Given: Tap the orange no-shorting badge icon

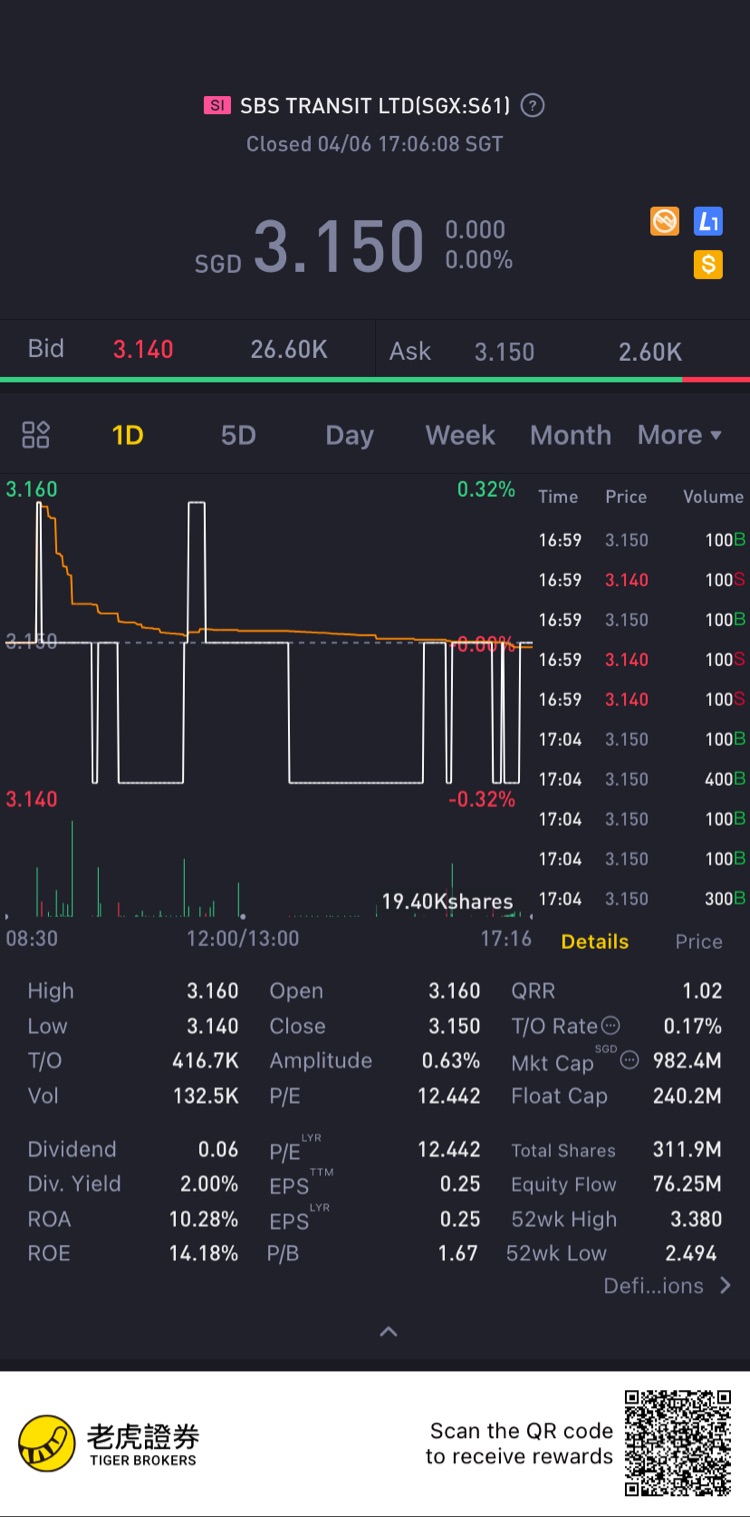Looking at the screenshot, I should click(x=665, y=221).
